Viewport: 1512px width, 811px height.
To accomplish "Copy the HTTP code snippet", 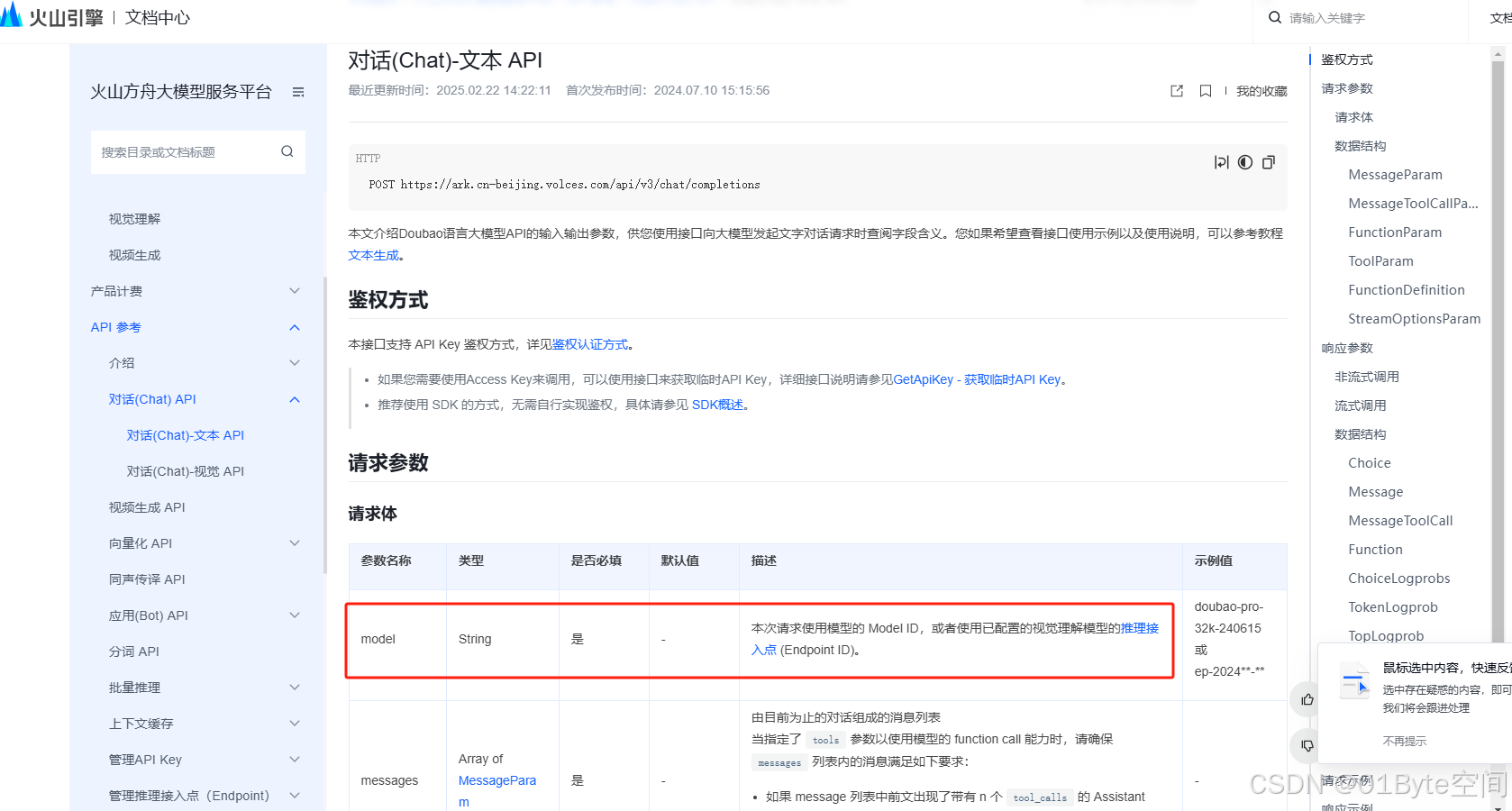I will coord(1269,162).
